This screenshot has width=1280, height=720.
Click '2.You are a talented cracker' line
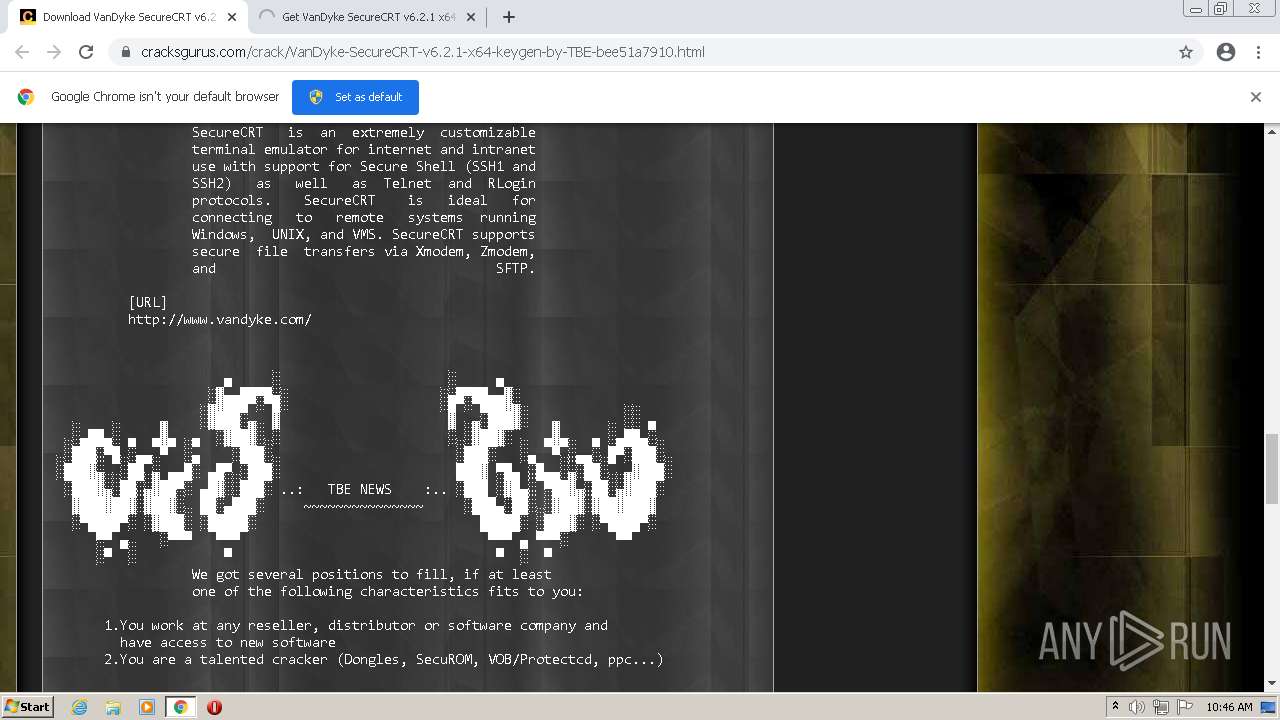[384, 659]
